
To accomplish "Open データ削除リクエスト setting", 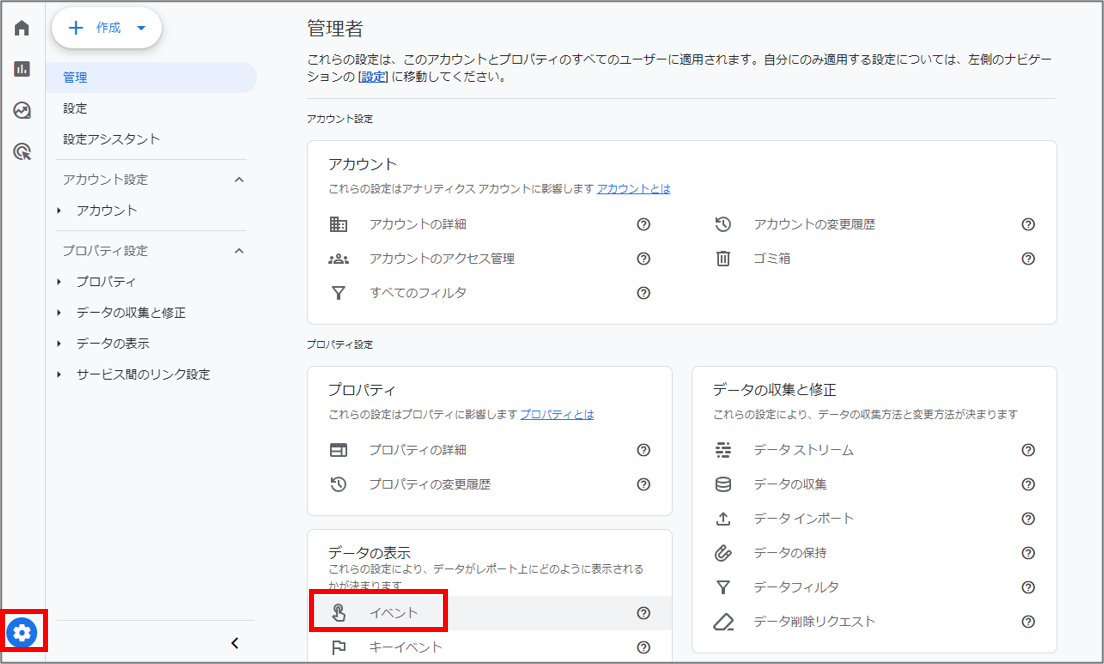I will pos(814,622).
